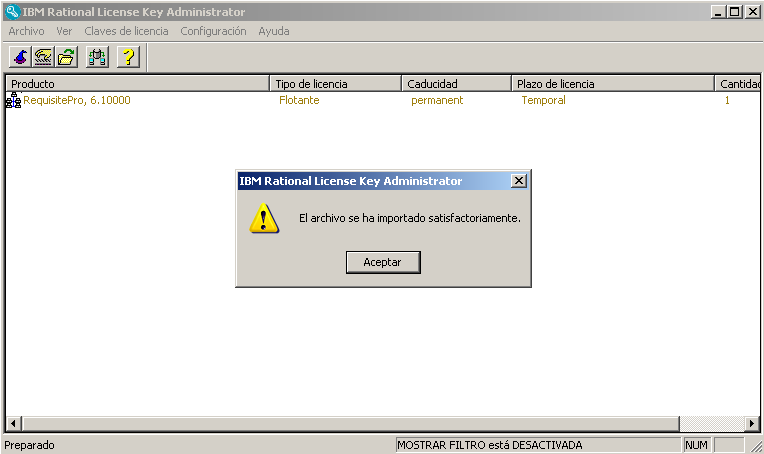Minimize the main License Key Administrator window

click(x=718, y=12)
